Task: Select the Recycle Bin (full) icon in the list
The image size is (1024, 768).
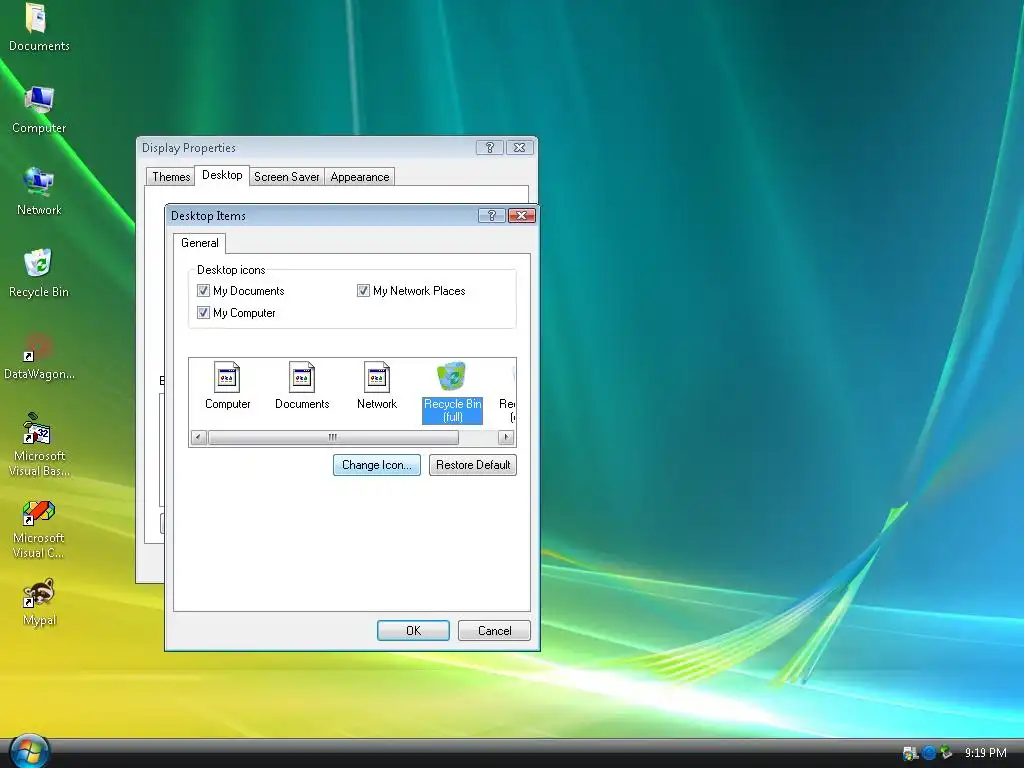Action: [x=452, y=392]
